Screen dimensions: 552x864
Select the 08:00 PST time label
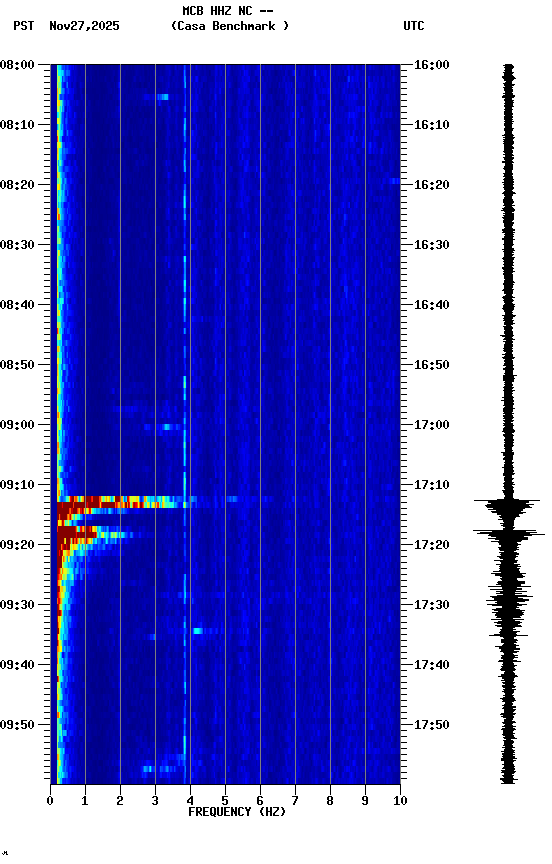point(17,65)
